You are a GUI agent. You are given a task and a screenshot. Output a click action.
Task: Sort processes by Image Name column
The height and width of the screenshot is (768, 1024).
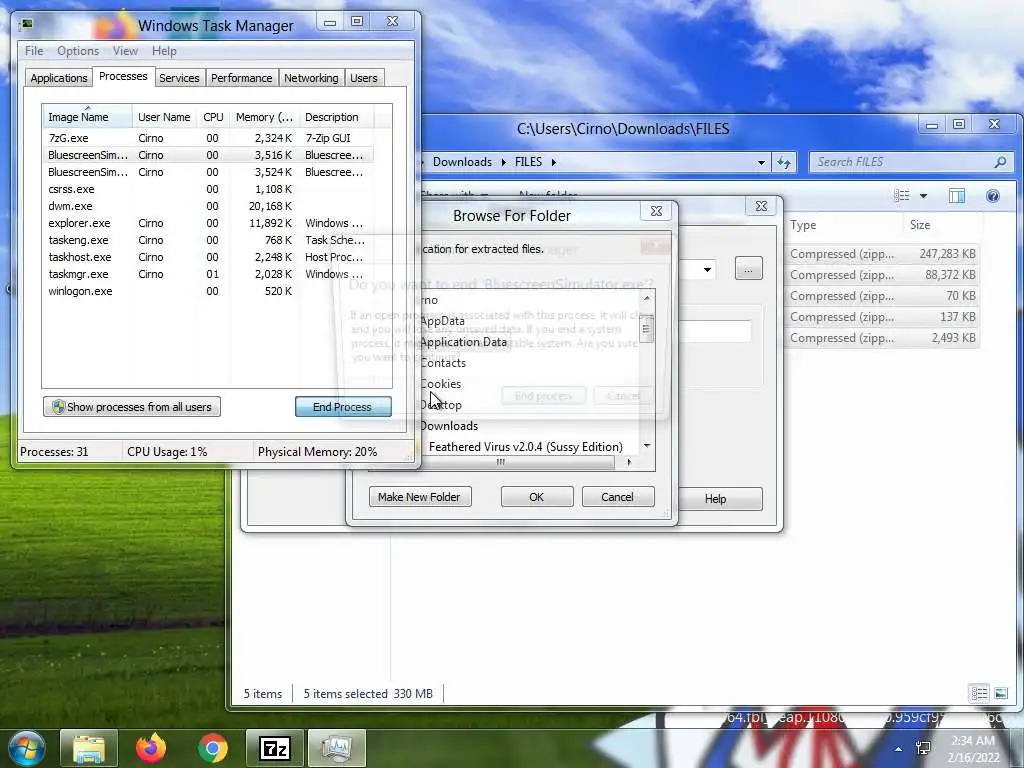point(88,117)
